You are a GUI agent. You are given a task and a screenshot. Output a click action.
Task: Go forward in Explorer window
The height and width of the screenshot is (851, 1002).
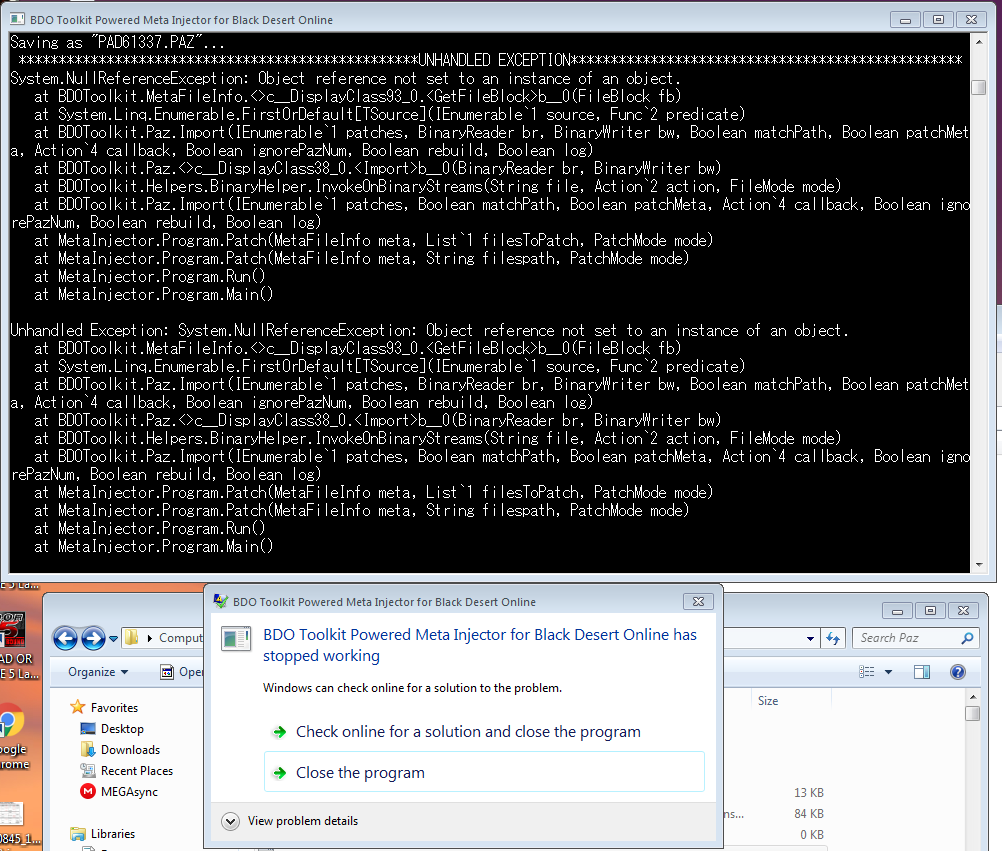click(93, 638)
